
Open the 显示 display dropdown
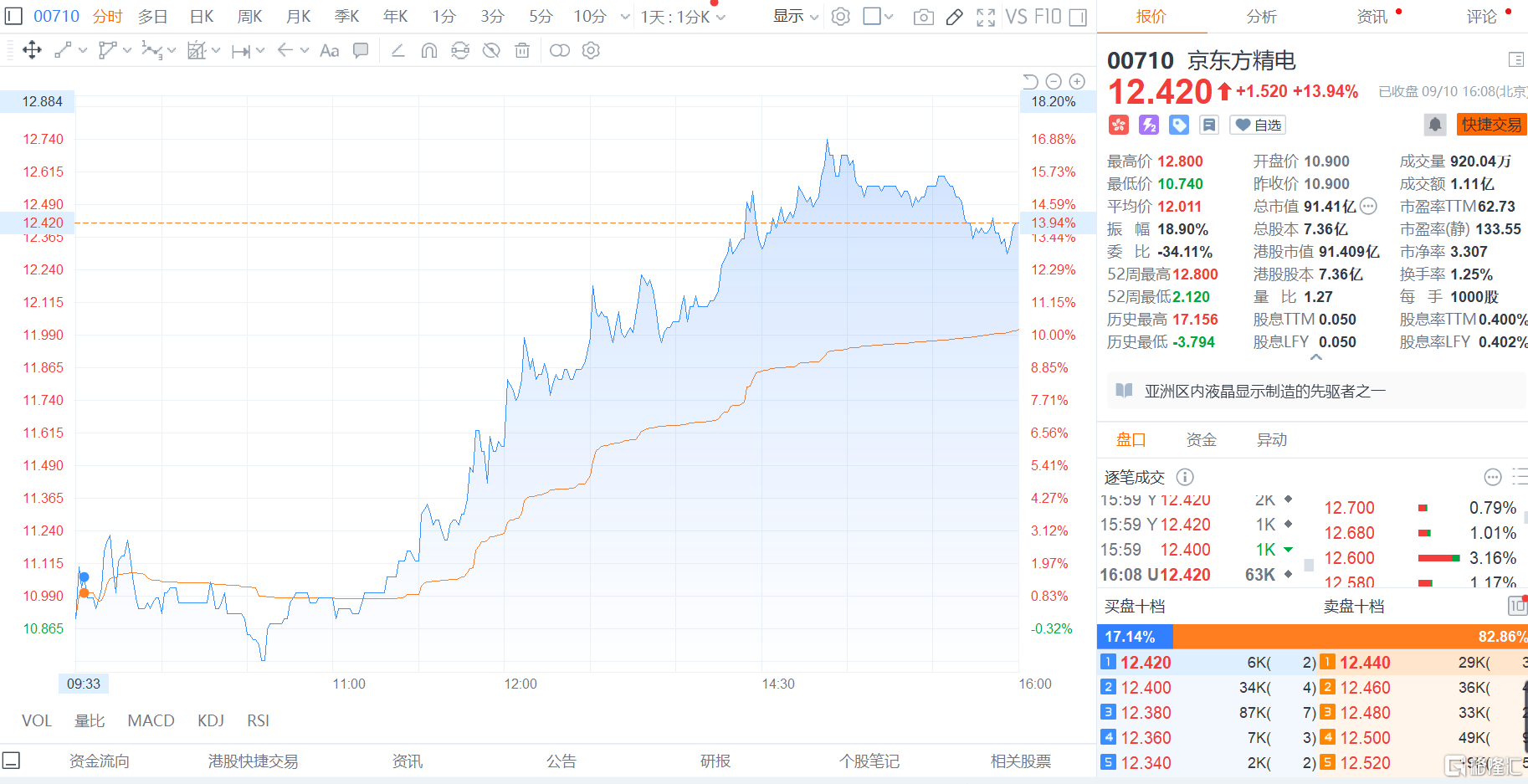(795, 16)
